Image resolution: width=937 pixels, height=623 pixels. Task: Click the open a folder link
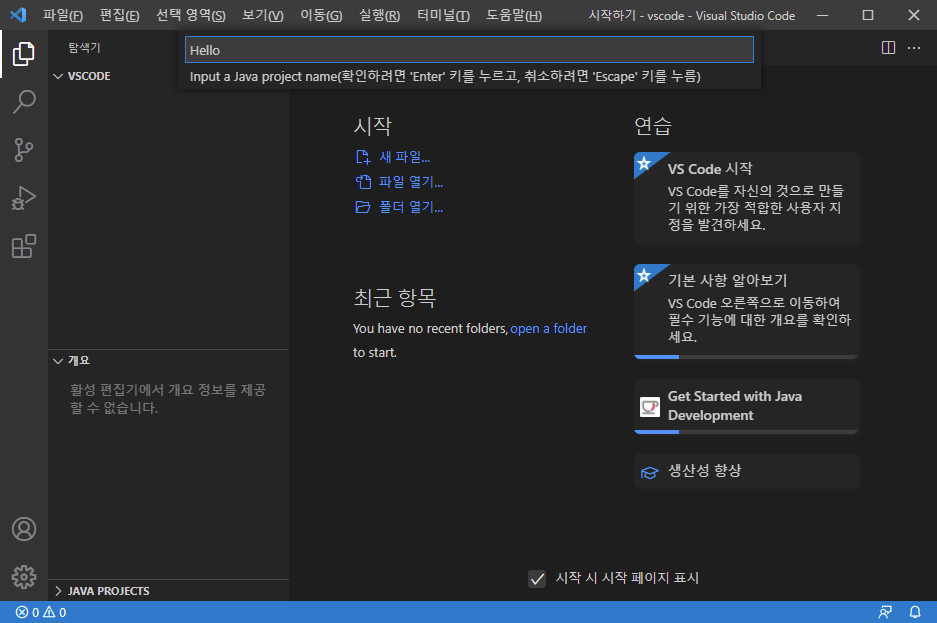click(548, 329)
